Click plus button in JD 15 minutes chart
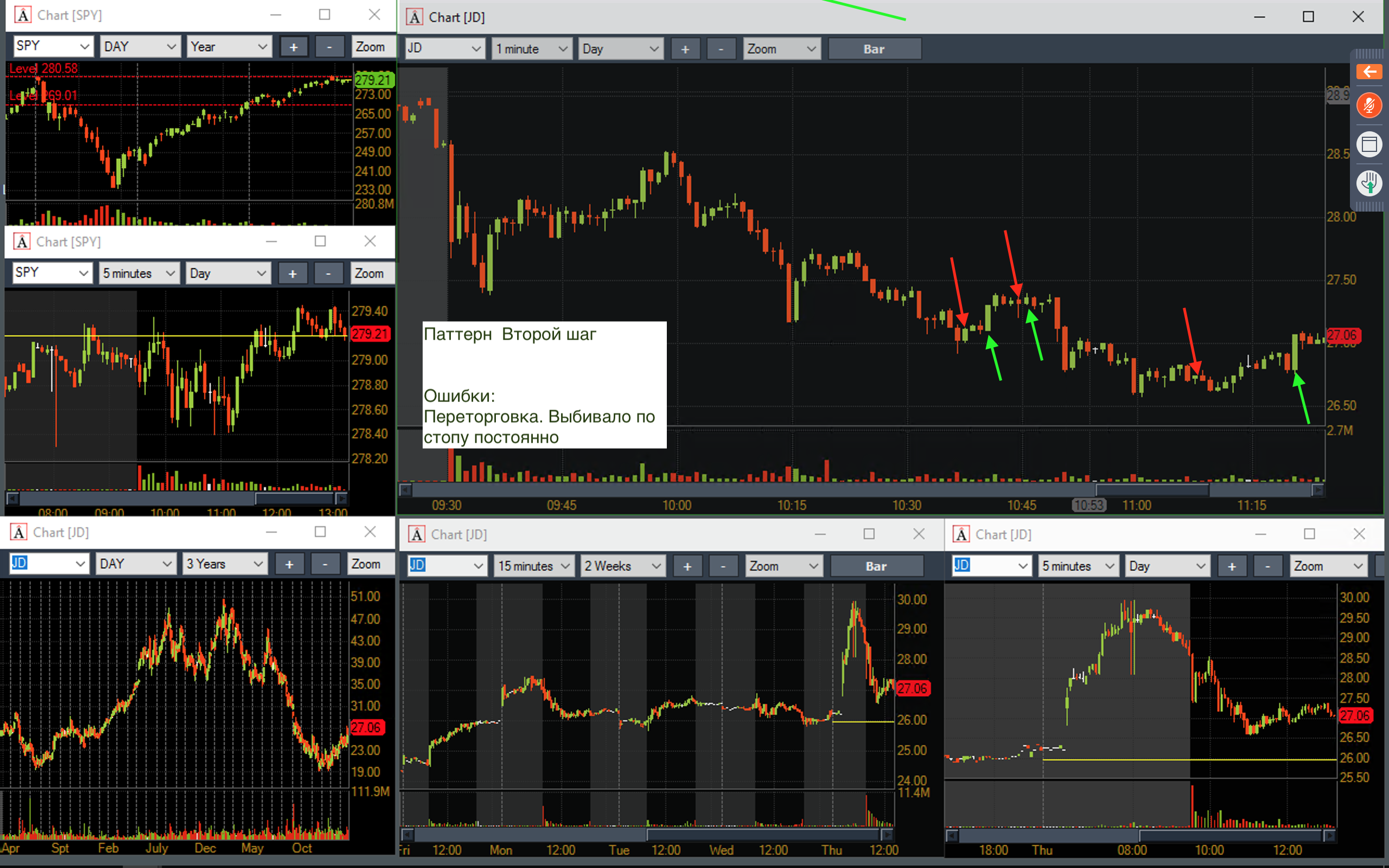Viewport: 1389px width, 868px height. click(687, 566)
